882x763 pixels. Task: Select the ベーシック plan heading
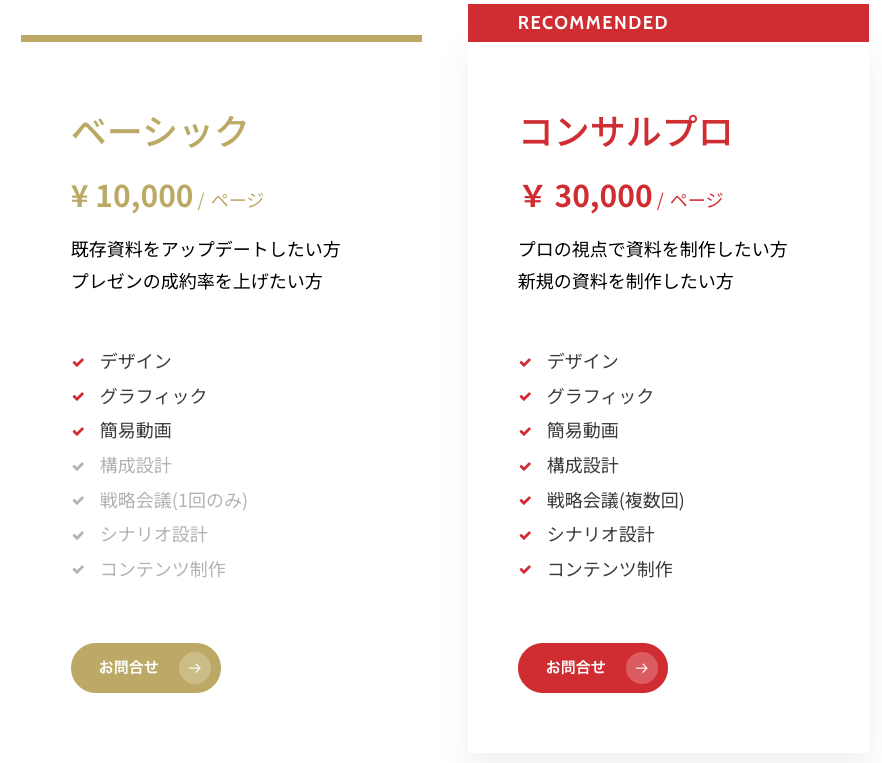coord(160,131)
